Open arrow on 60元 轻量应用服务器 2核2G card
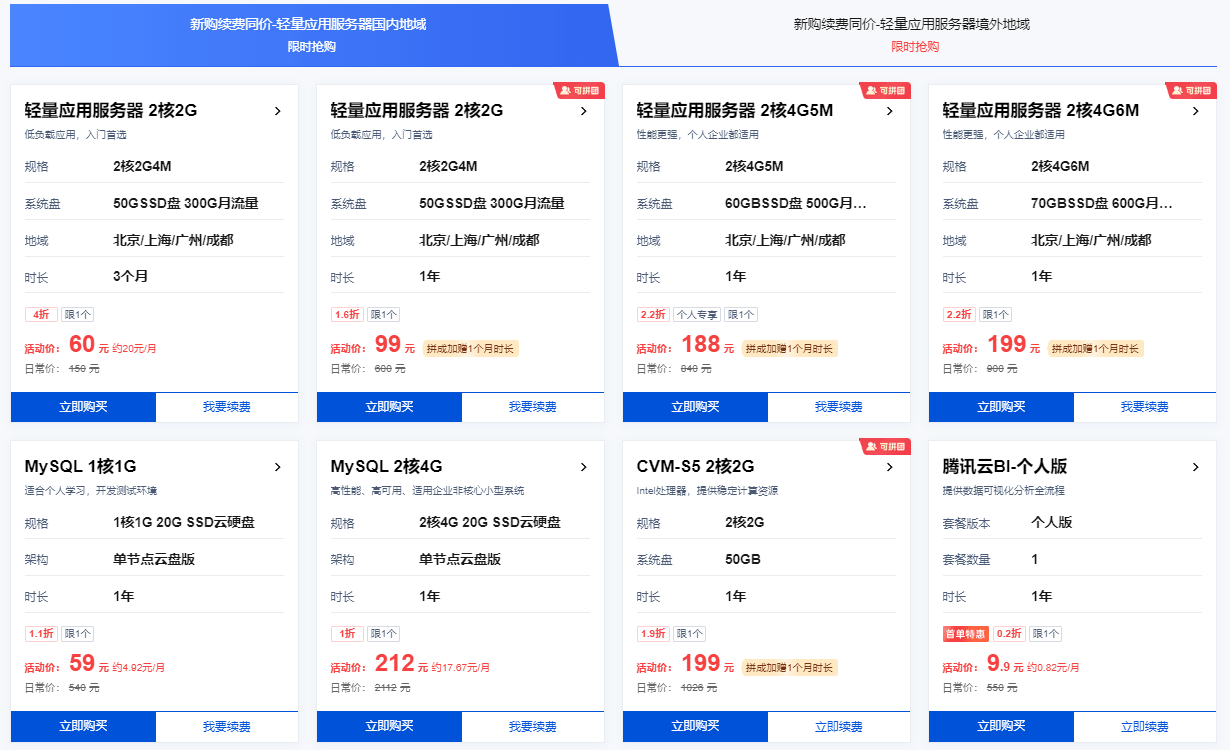 click(x=277, y=111)
